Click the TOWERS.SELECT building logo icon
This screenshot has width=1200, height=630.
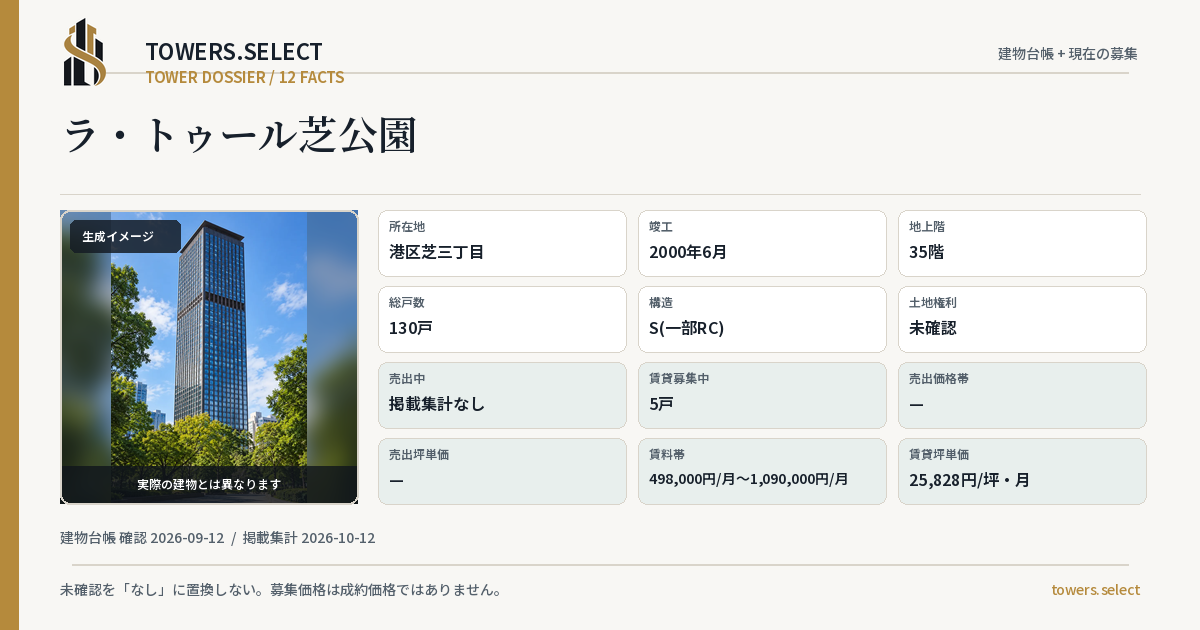[x=85, y=52]
